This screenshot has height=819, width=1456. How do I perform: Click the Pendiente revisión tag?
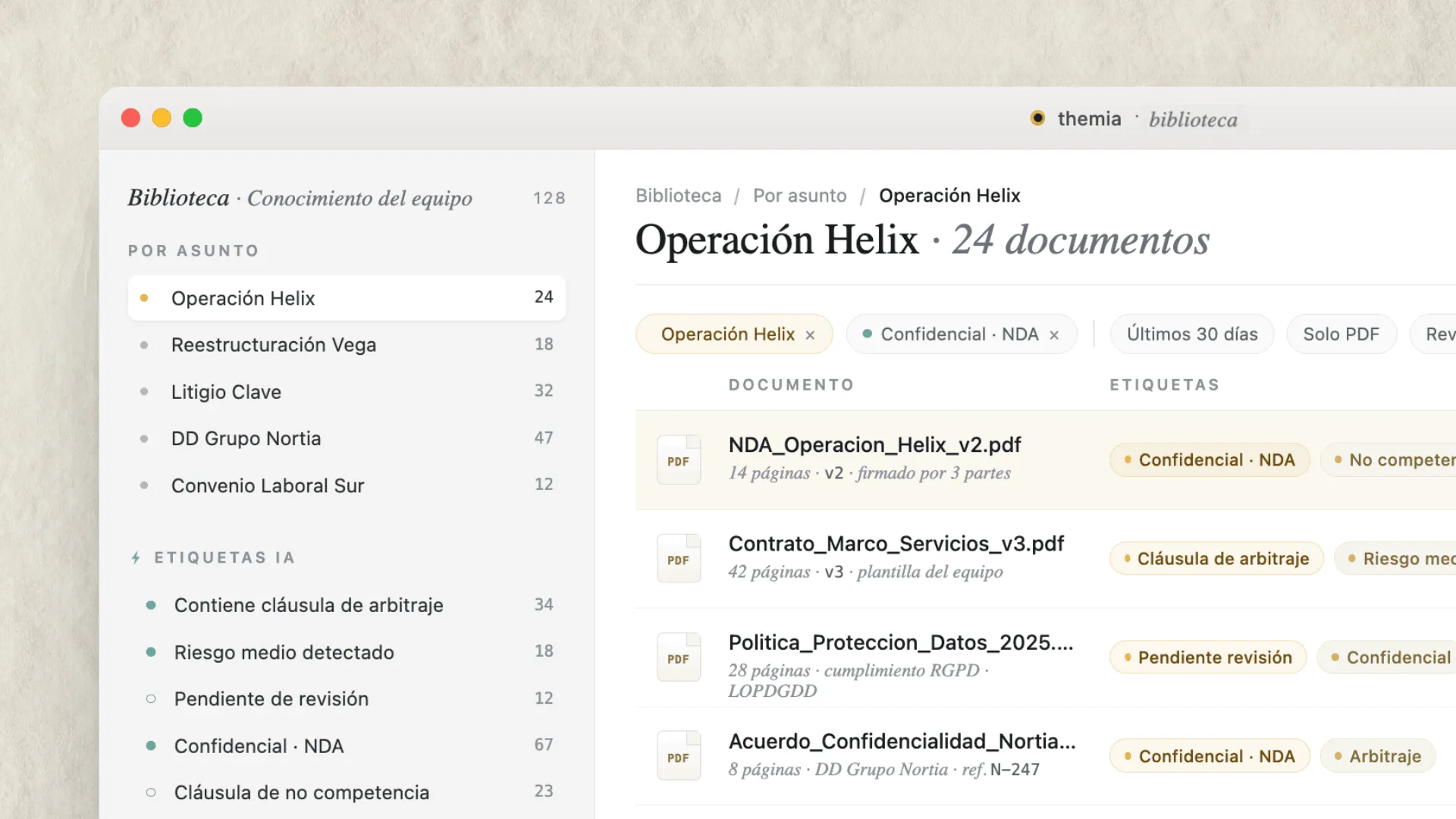[1208, 657]
